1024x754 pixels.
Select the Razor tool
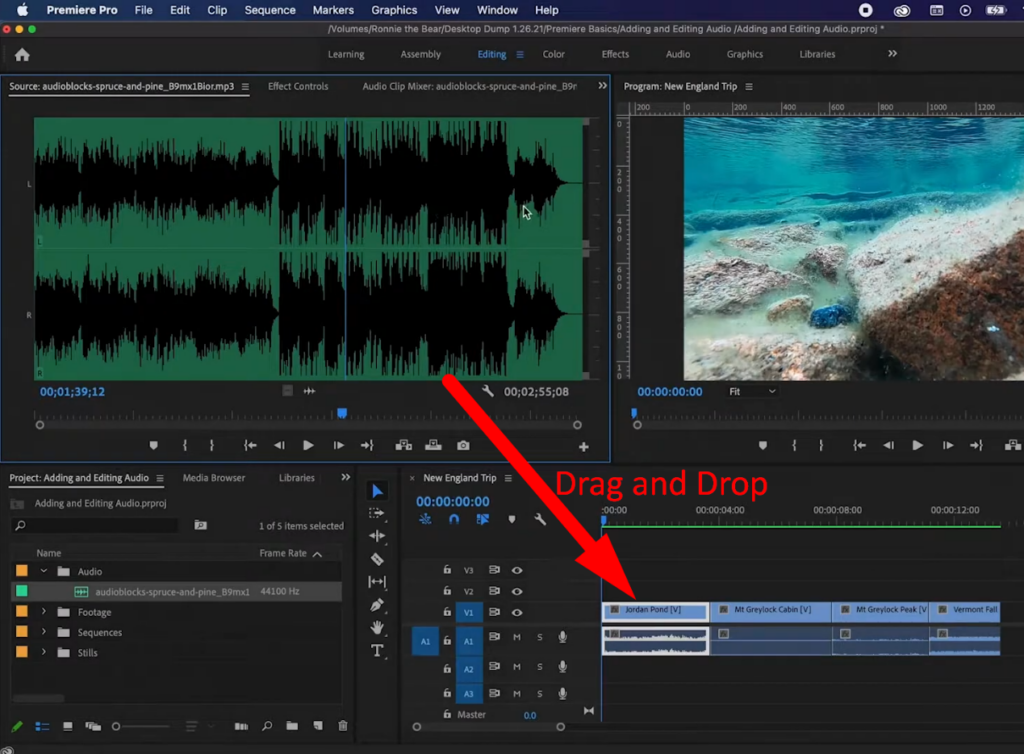pyautogui.click(x=377, y=558)
